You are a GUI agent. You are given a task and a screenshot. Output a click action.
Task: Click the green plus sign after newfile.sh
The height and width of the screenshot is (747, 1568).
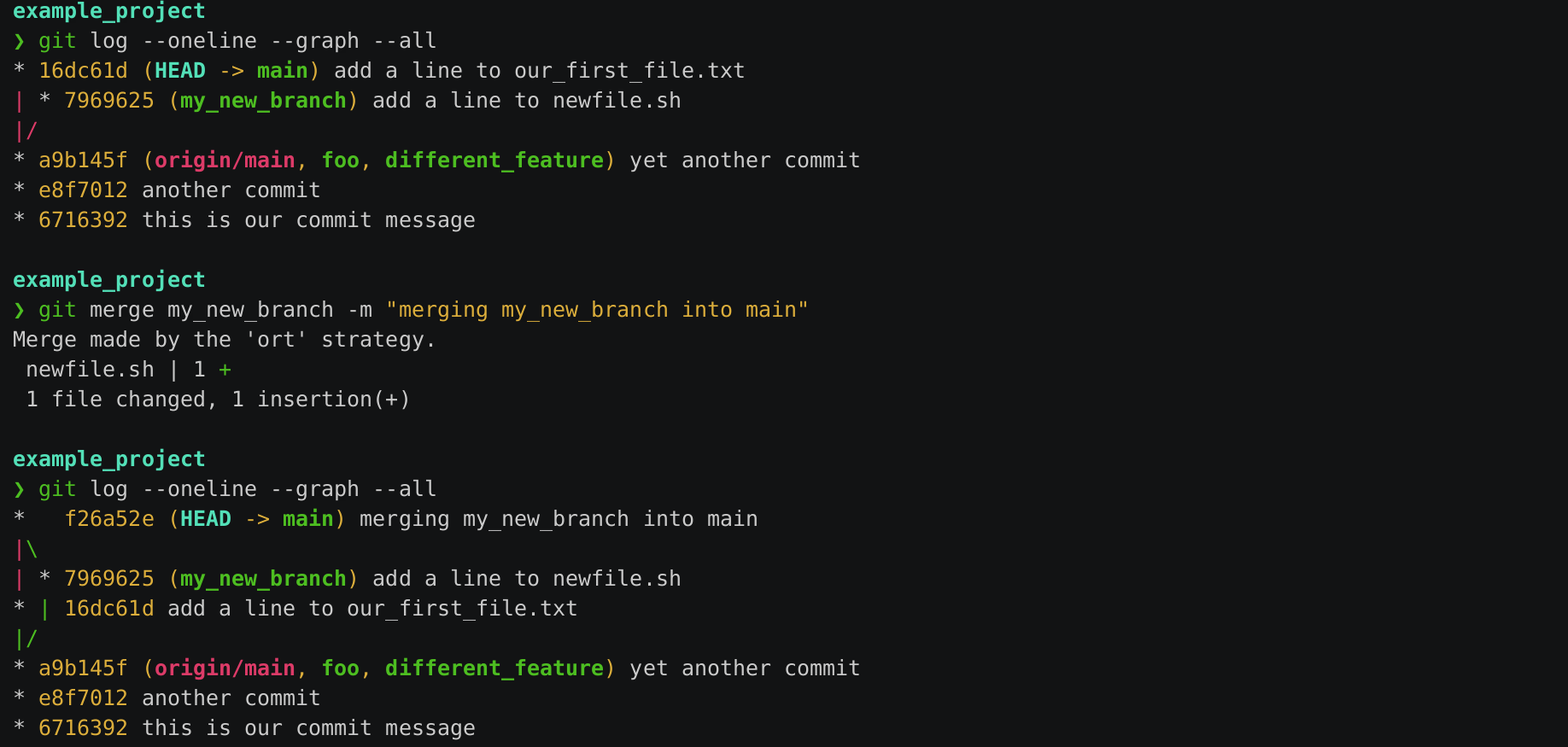(225, 370)
